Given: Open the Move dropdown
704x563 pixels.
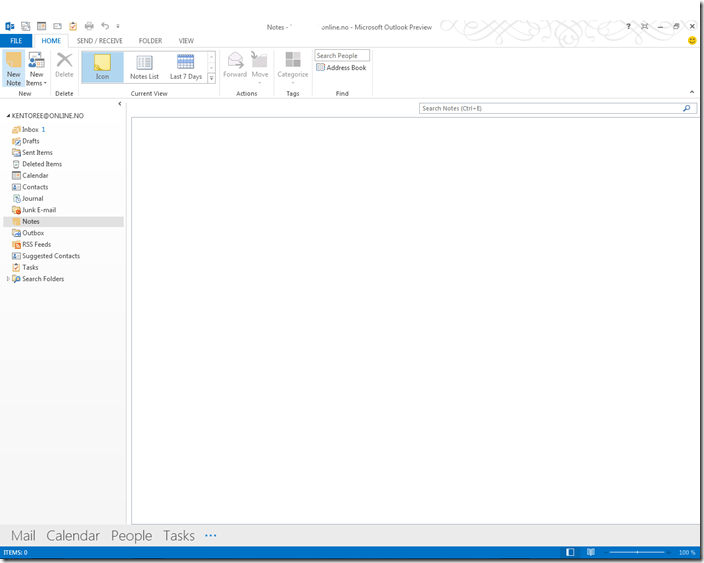Looking at the screenshot, I should [260, 67].
